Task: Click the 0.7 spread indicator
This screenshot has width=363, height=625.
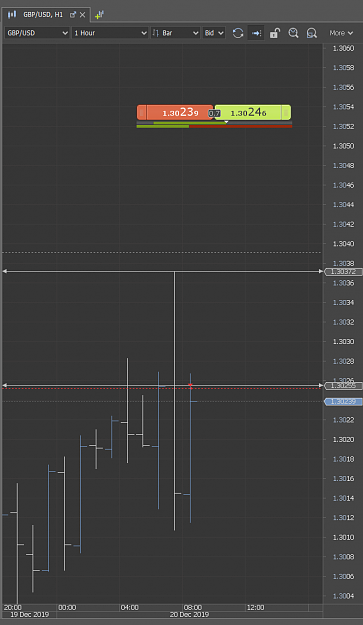Action: (214, 114)
